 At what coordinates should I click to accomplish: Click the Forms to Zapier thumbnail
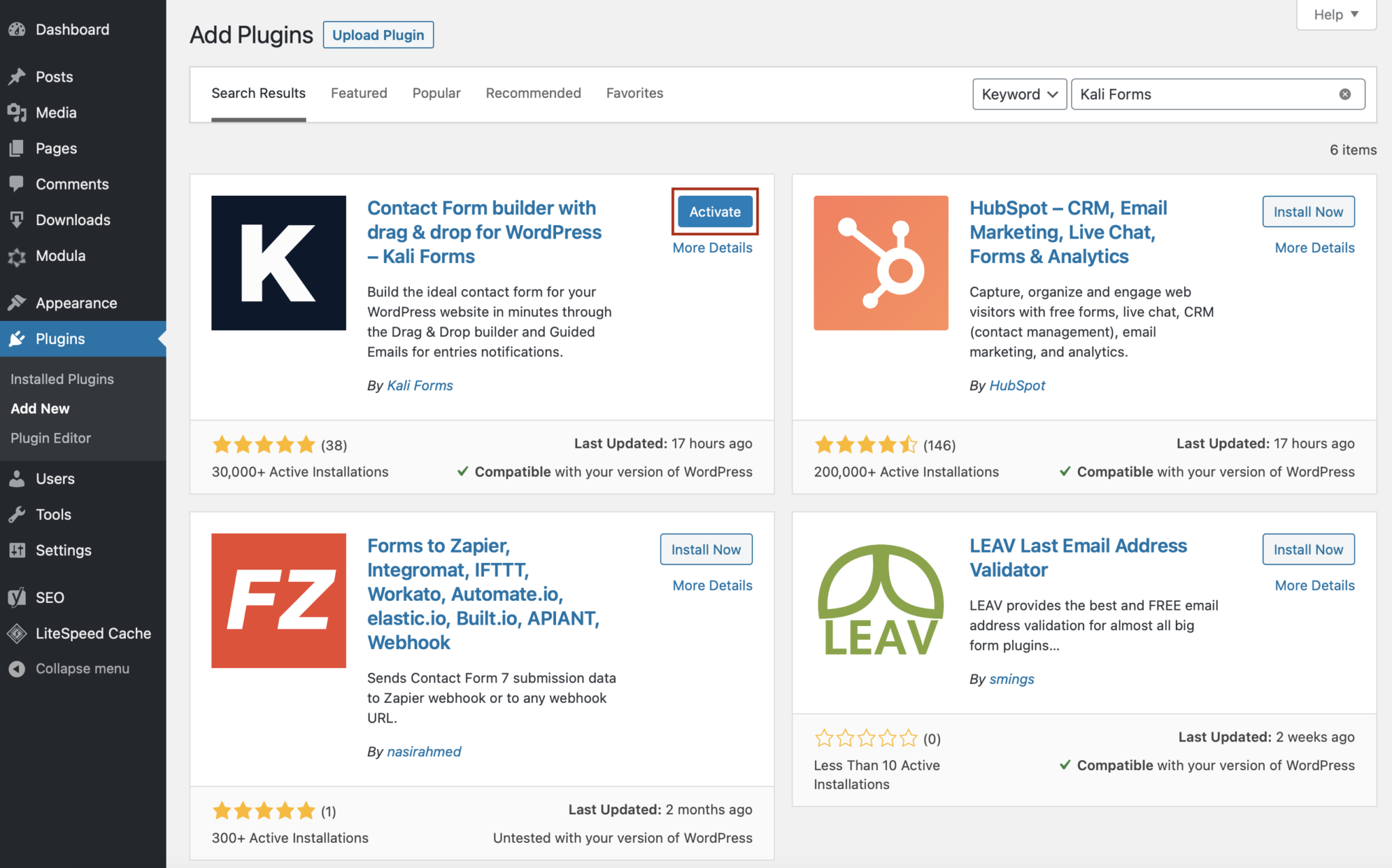pos(279,601)
